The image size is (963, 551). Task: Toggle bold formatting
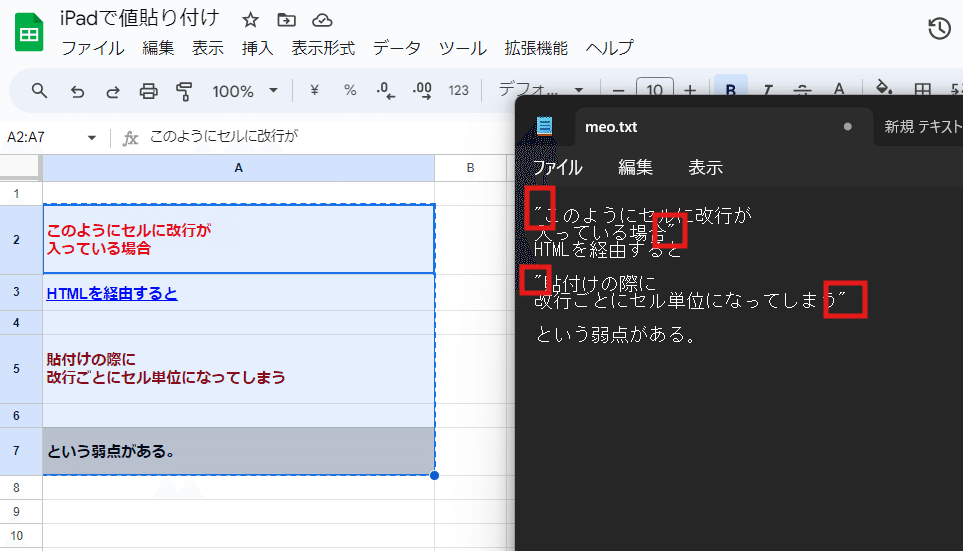pyautogui.click(x=730, y=87)
